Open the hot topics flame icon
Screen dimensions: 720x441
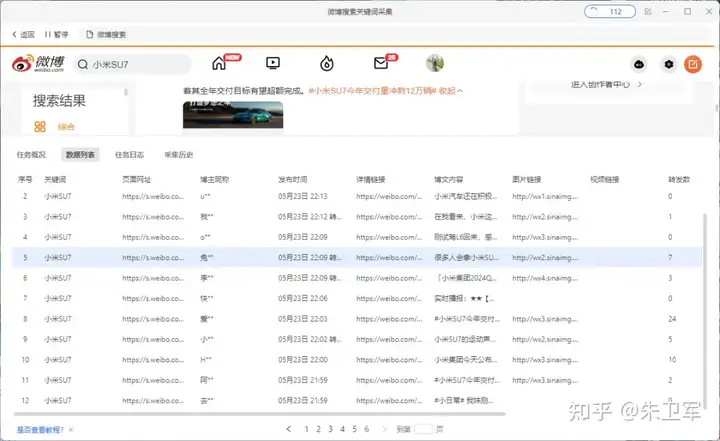click(326, 63)
